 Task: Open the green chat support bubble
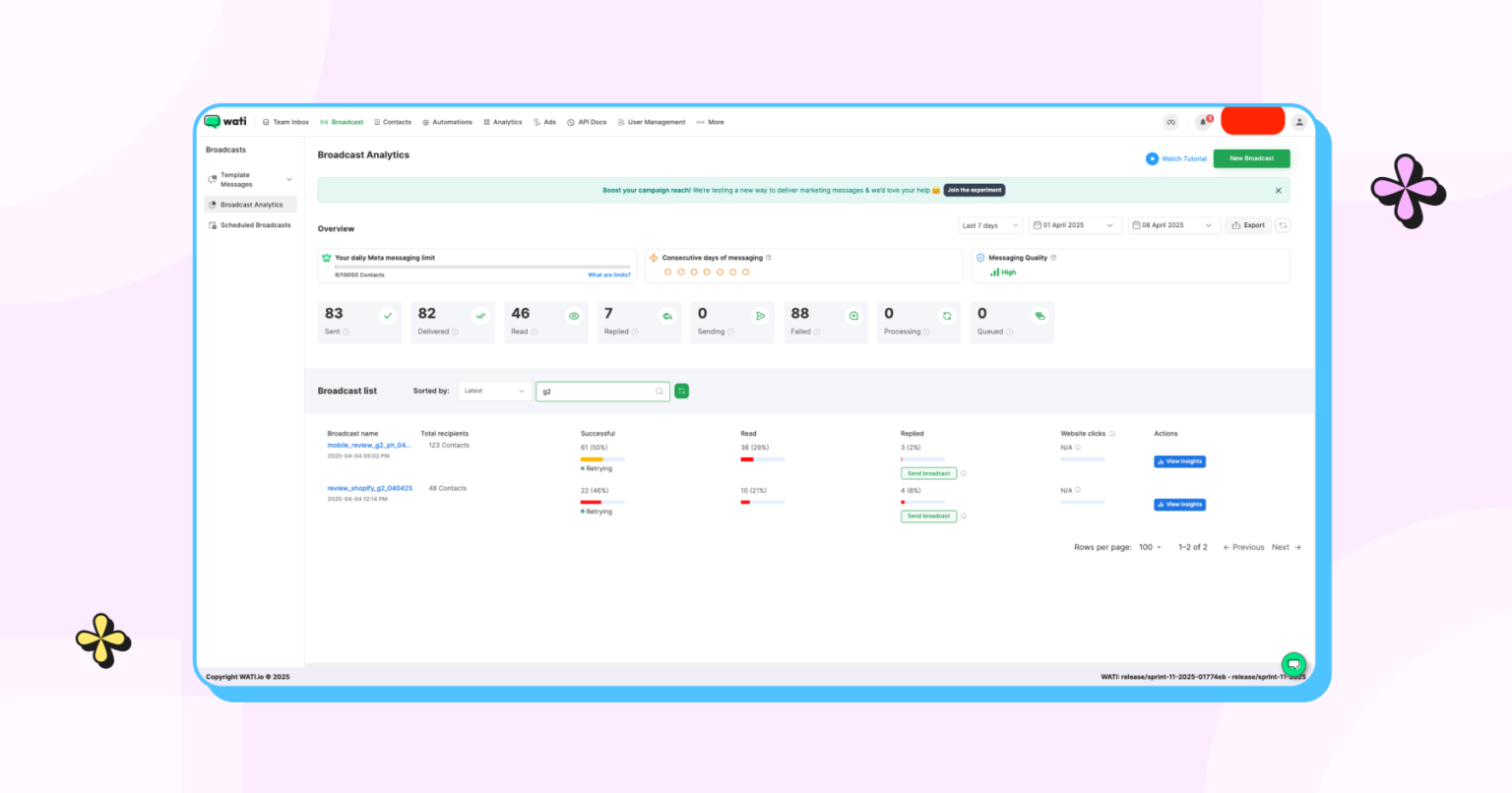tap(1293, 663)
